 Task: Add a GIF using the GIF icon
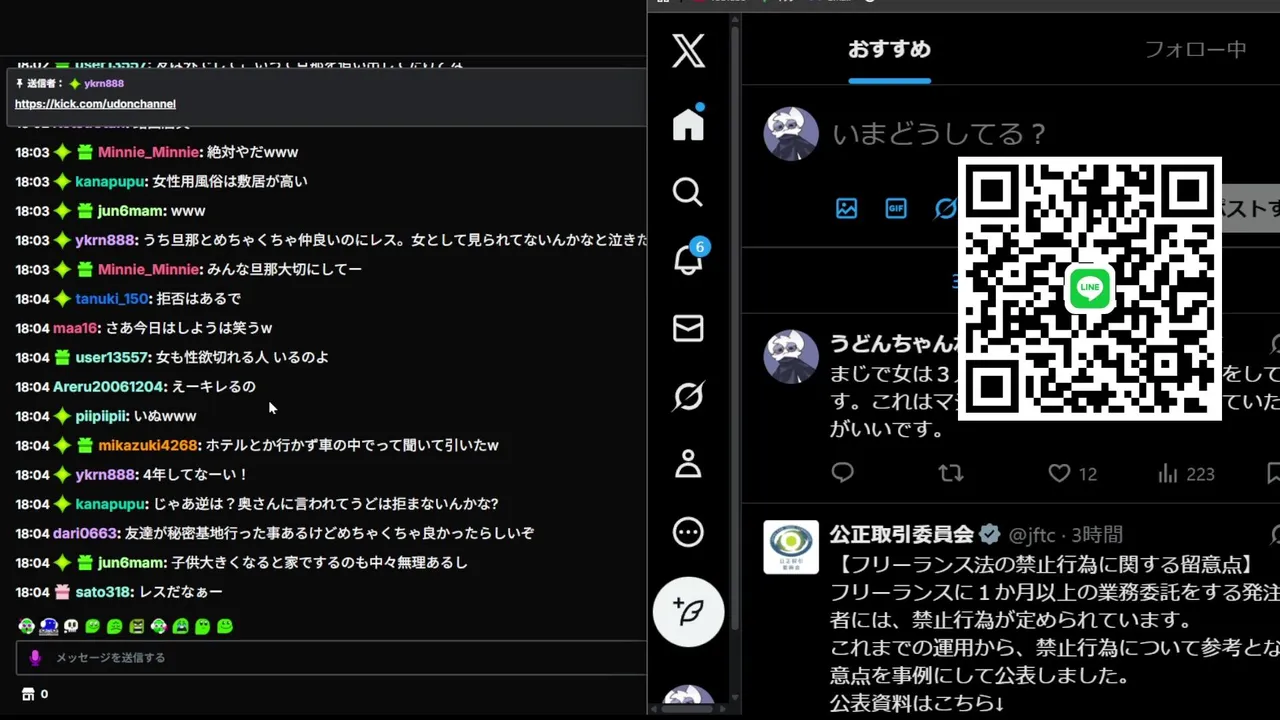pos(896,208)
